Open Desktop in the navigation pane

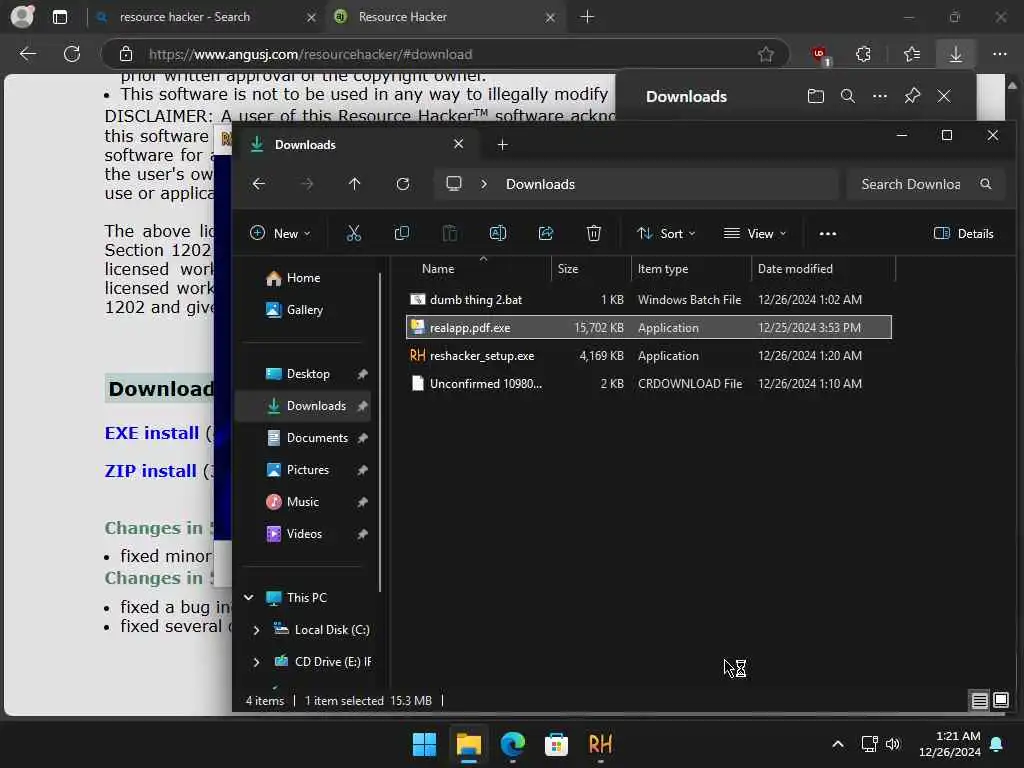click(308, 374)
